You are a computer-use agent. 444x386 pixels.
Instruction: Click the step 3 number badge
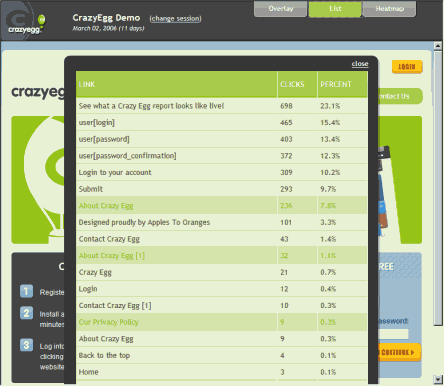[x=26, y=345]
